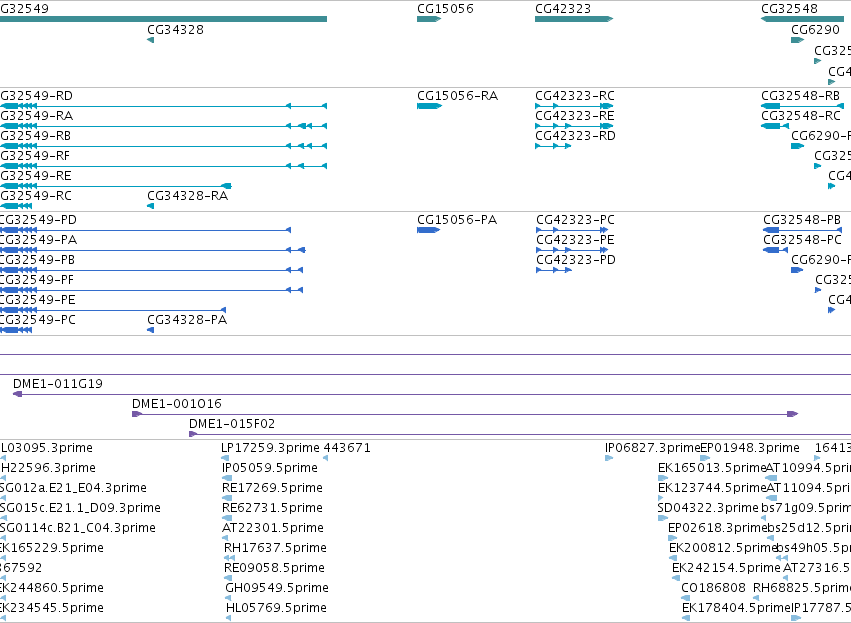Open EST RE62731.5prime

pyautogui.click(x=272, y=508)
